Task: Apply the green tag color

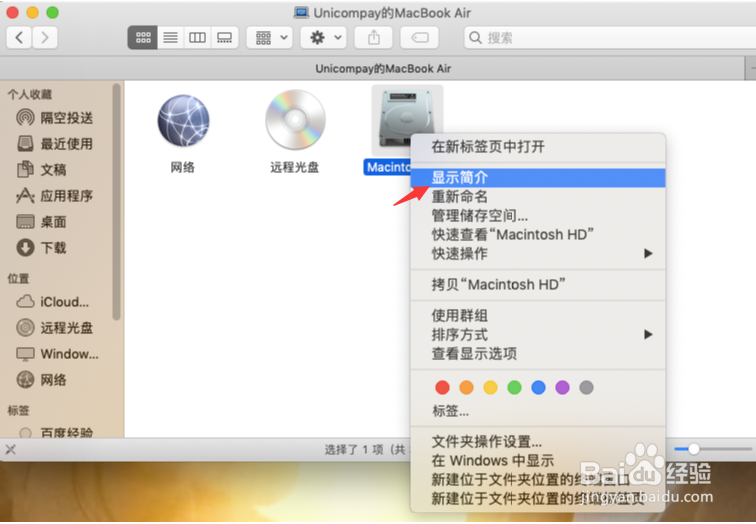Action: tap(514, 387)
